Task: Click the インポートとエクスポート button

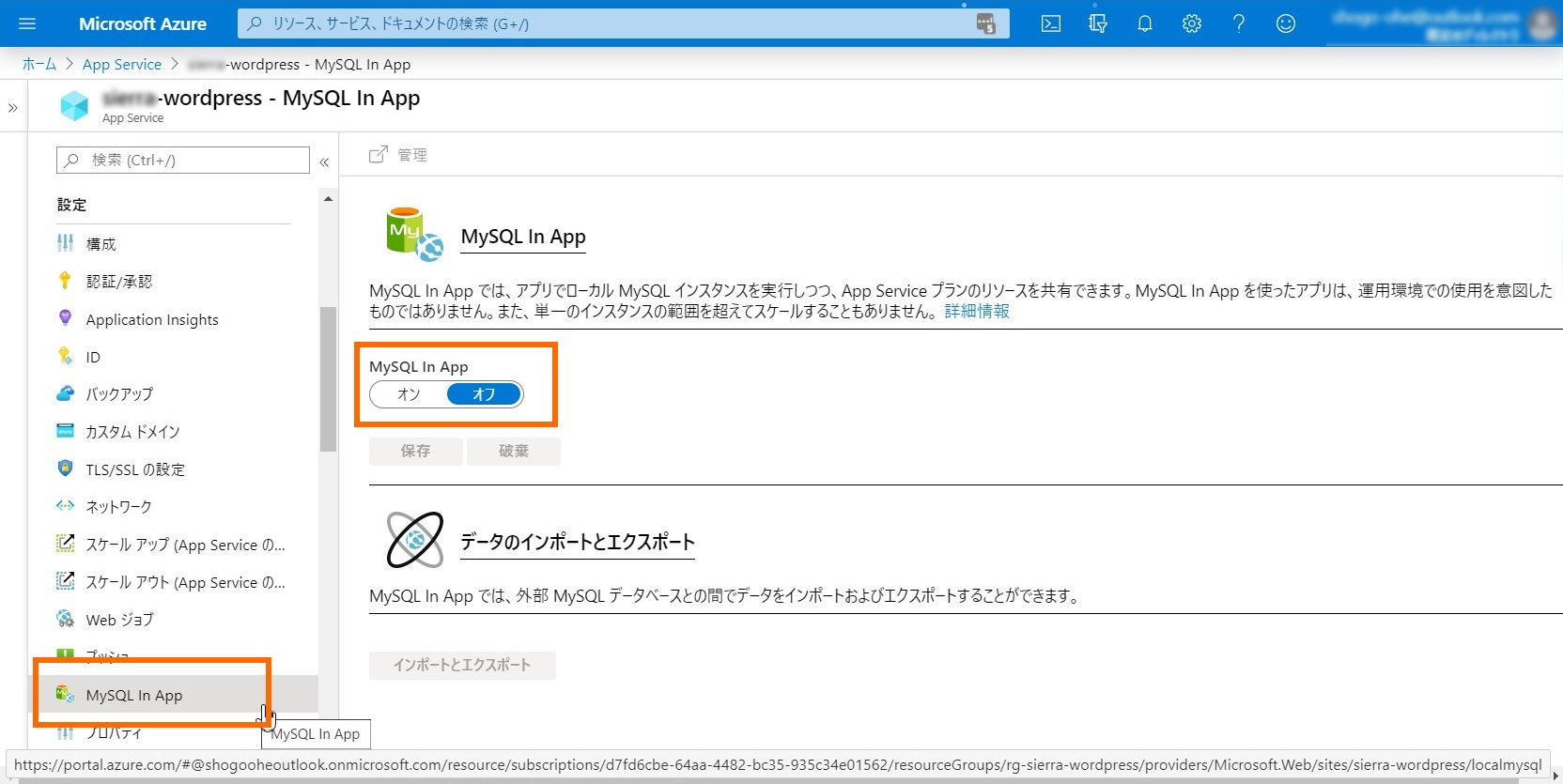Action: click(462, 665)
